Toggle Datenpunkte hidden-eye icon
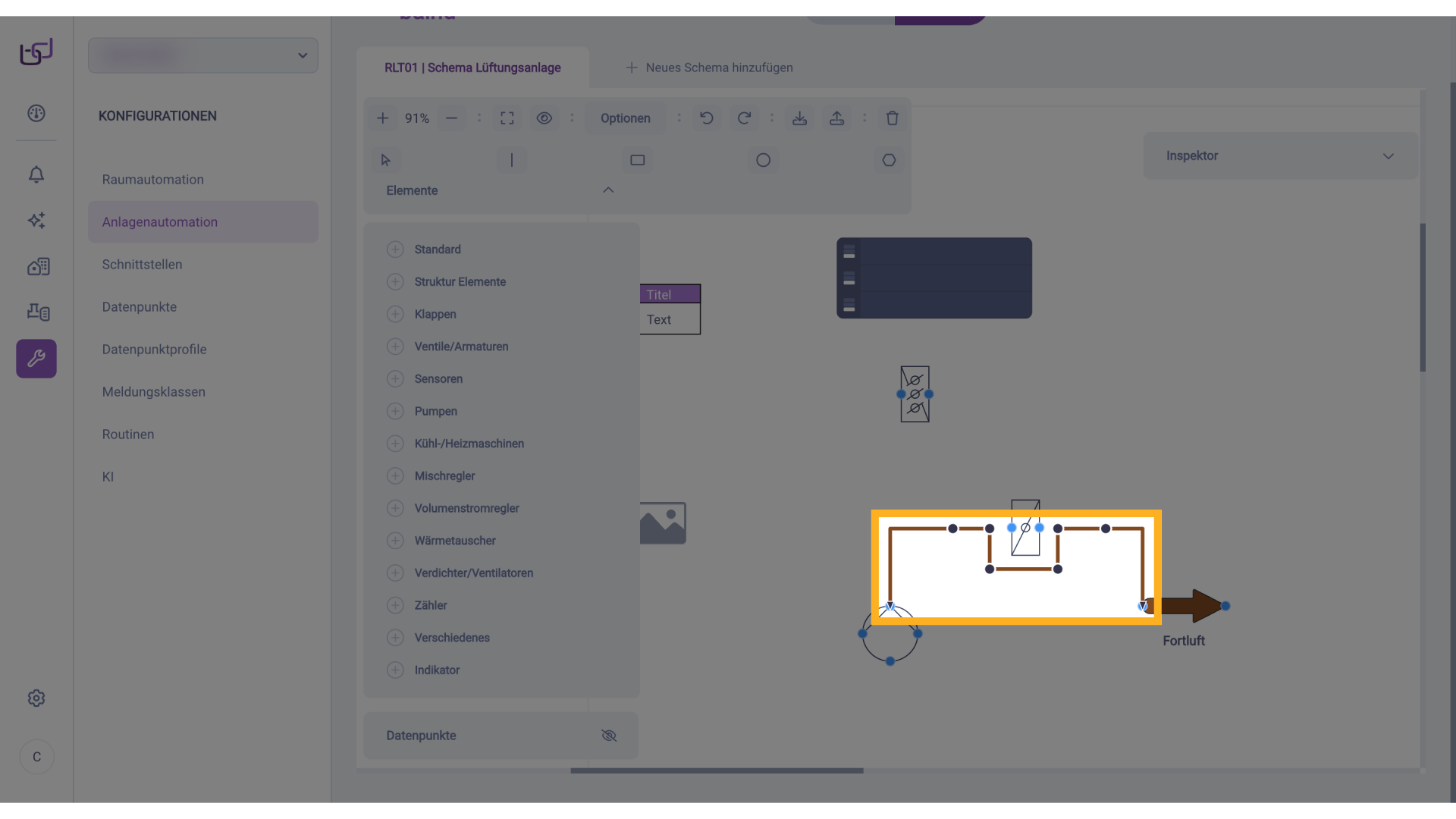Screen dimensions: 1456x819 point(609,736)
